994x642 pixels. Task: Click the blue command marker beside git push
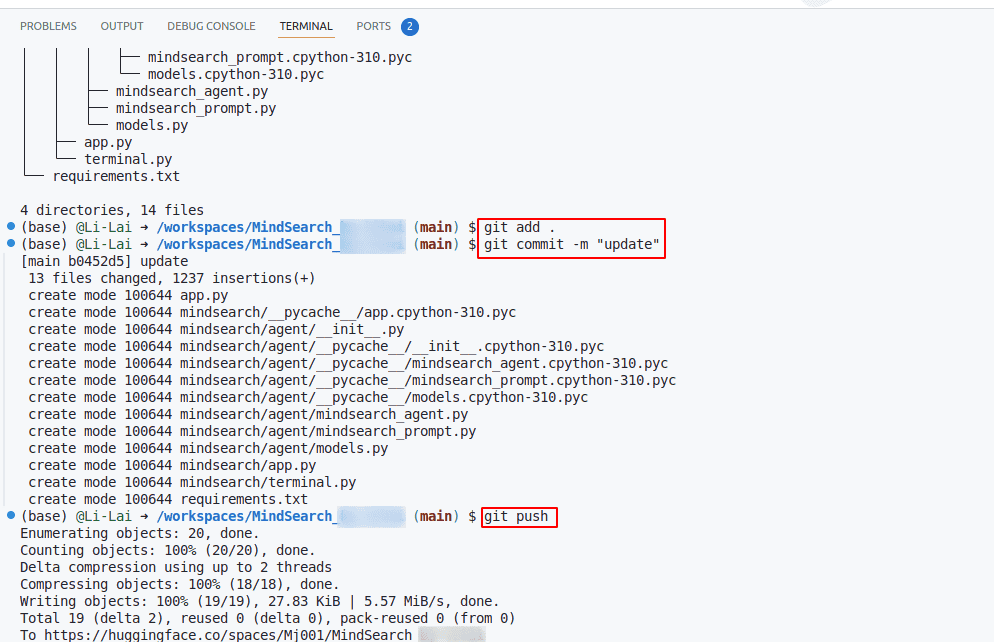click(11, 516)
